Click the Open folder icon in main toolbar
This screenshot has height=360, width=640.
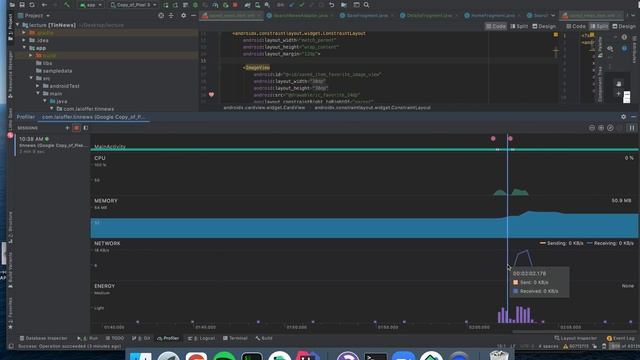pyautogui.click(x=12, y=5)
